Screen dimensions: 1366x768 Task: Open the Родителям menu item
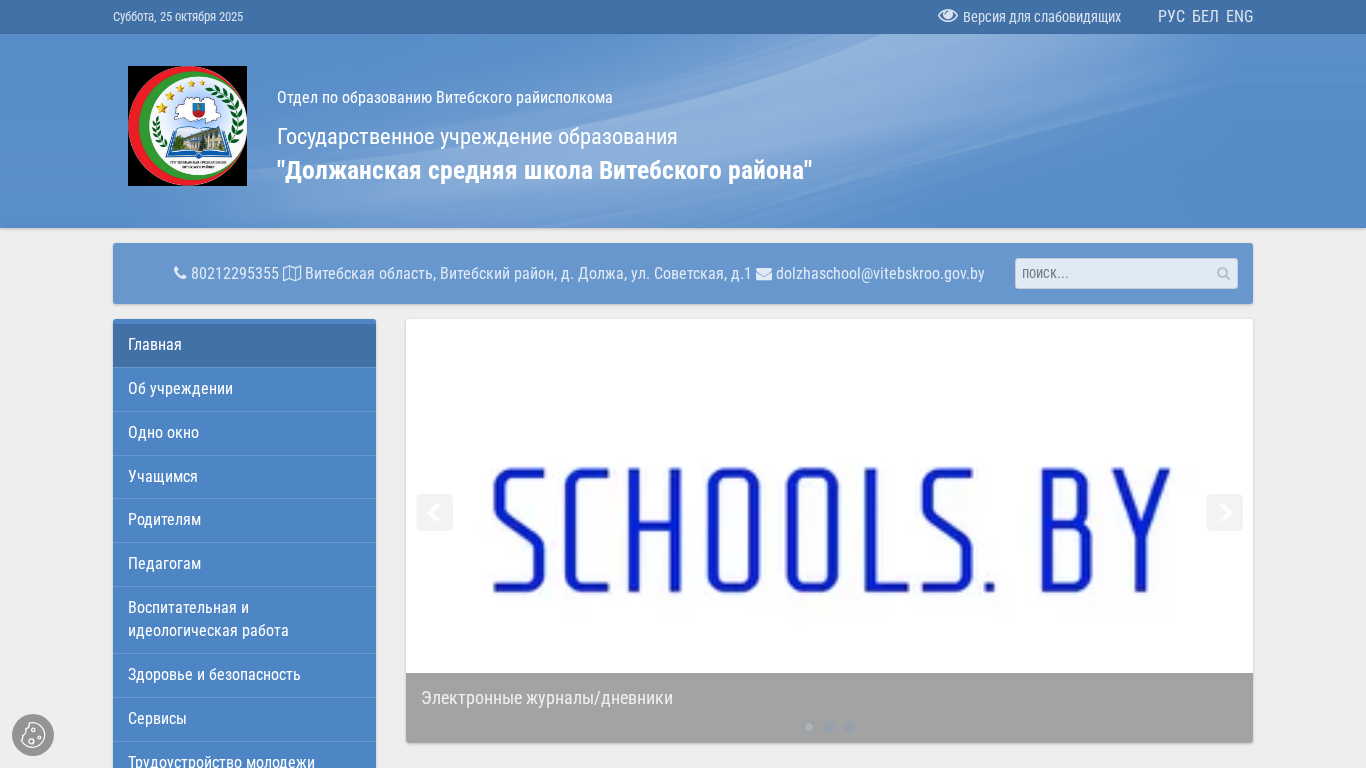tap(244, 520)
